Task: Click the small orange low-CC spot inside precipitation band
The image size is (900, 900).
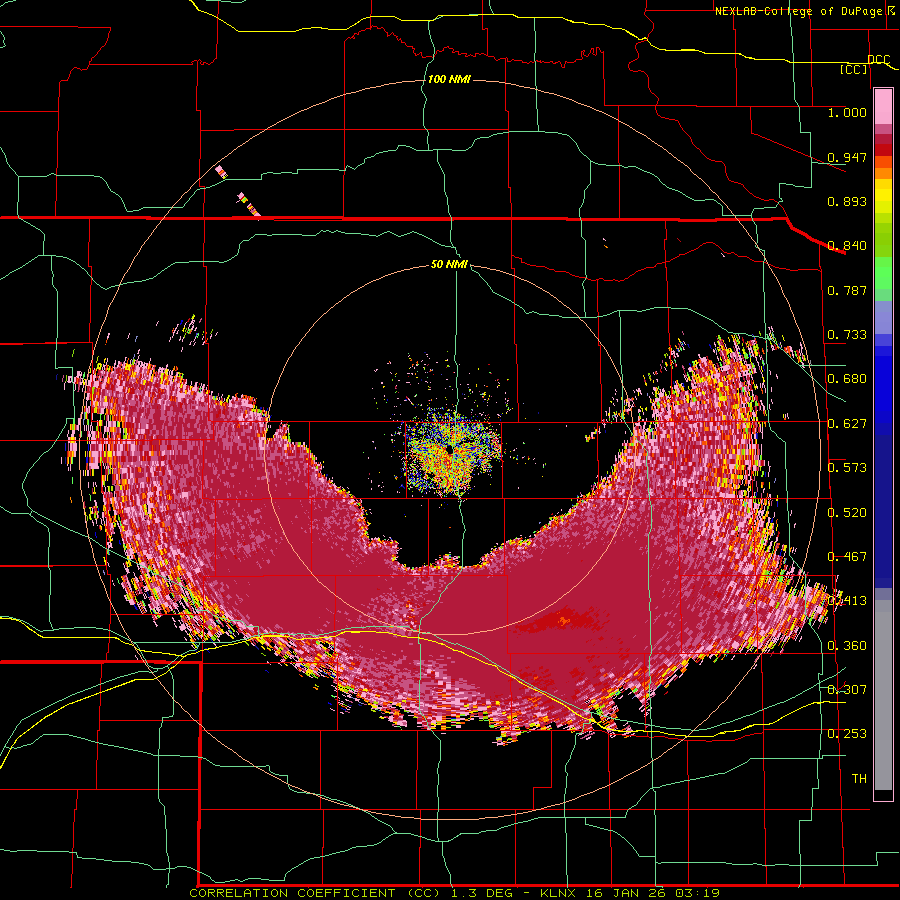Action: click(564, 620)
